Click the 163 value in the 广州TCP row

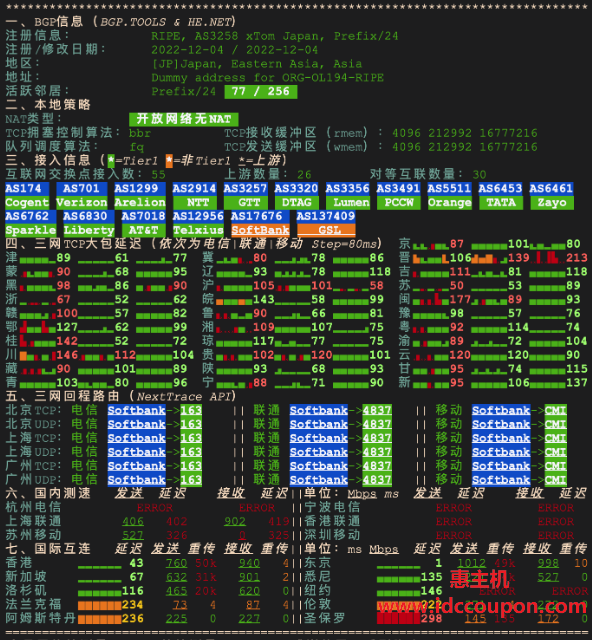coord(191,466)
